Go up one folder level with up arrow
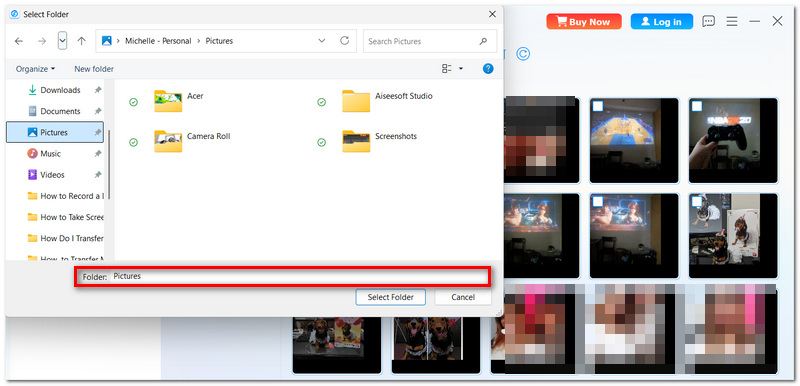This screenshot has height=386, width=800. 82,41
